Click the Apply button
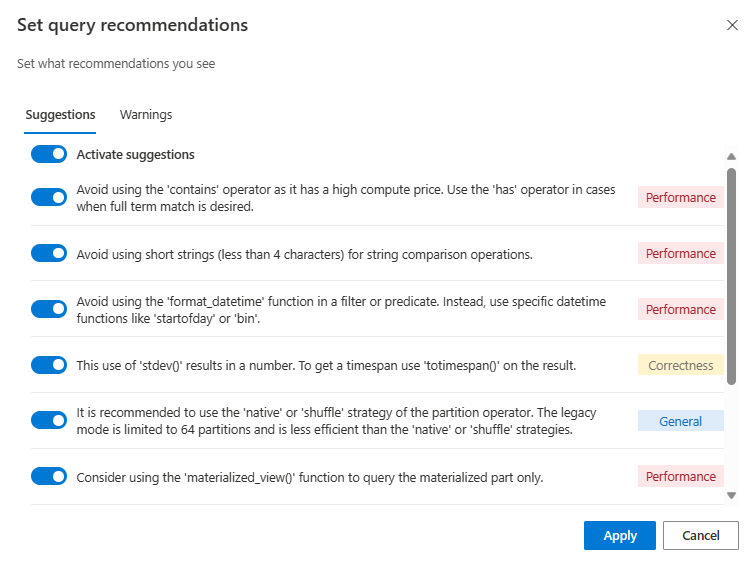This screenshot has width=756, height=566. tap(619, 536)
